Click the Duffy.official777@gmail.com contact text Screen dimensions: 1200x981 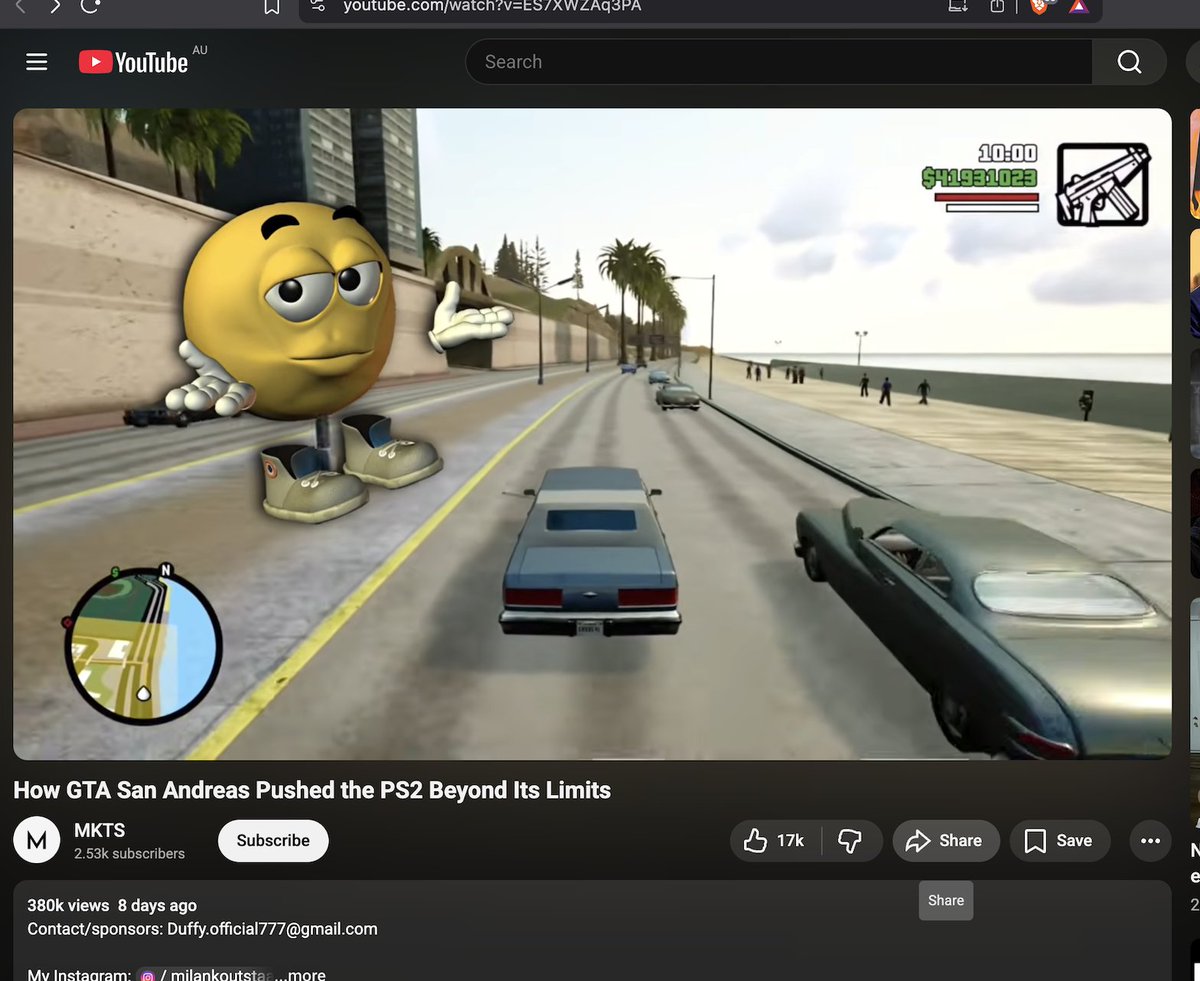[272, 929]
